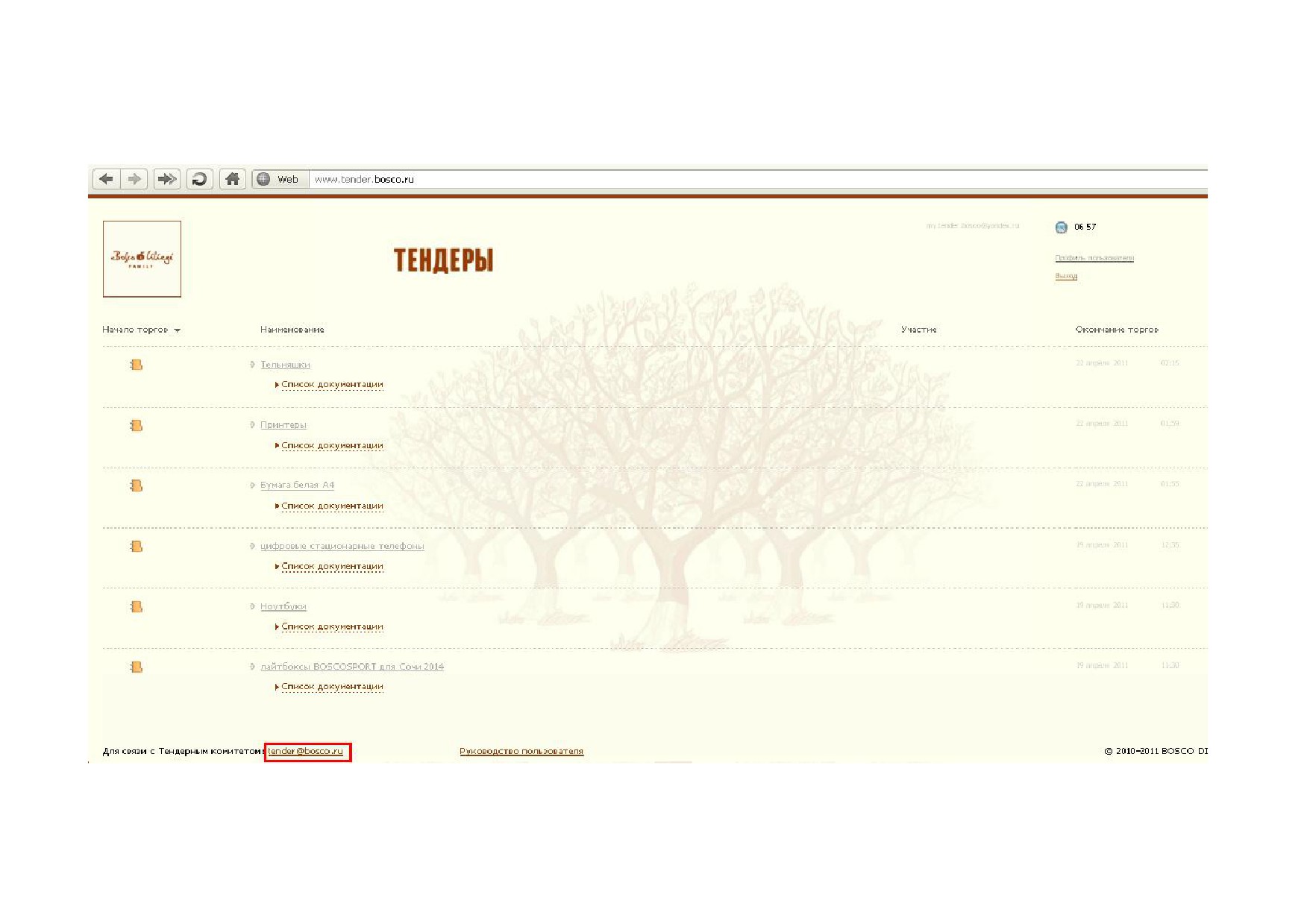
Task: Open the Ноутбуки tender link
Action: pos(283,606)
